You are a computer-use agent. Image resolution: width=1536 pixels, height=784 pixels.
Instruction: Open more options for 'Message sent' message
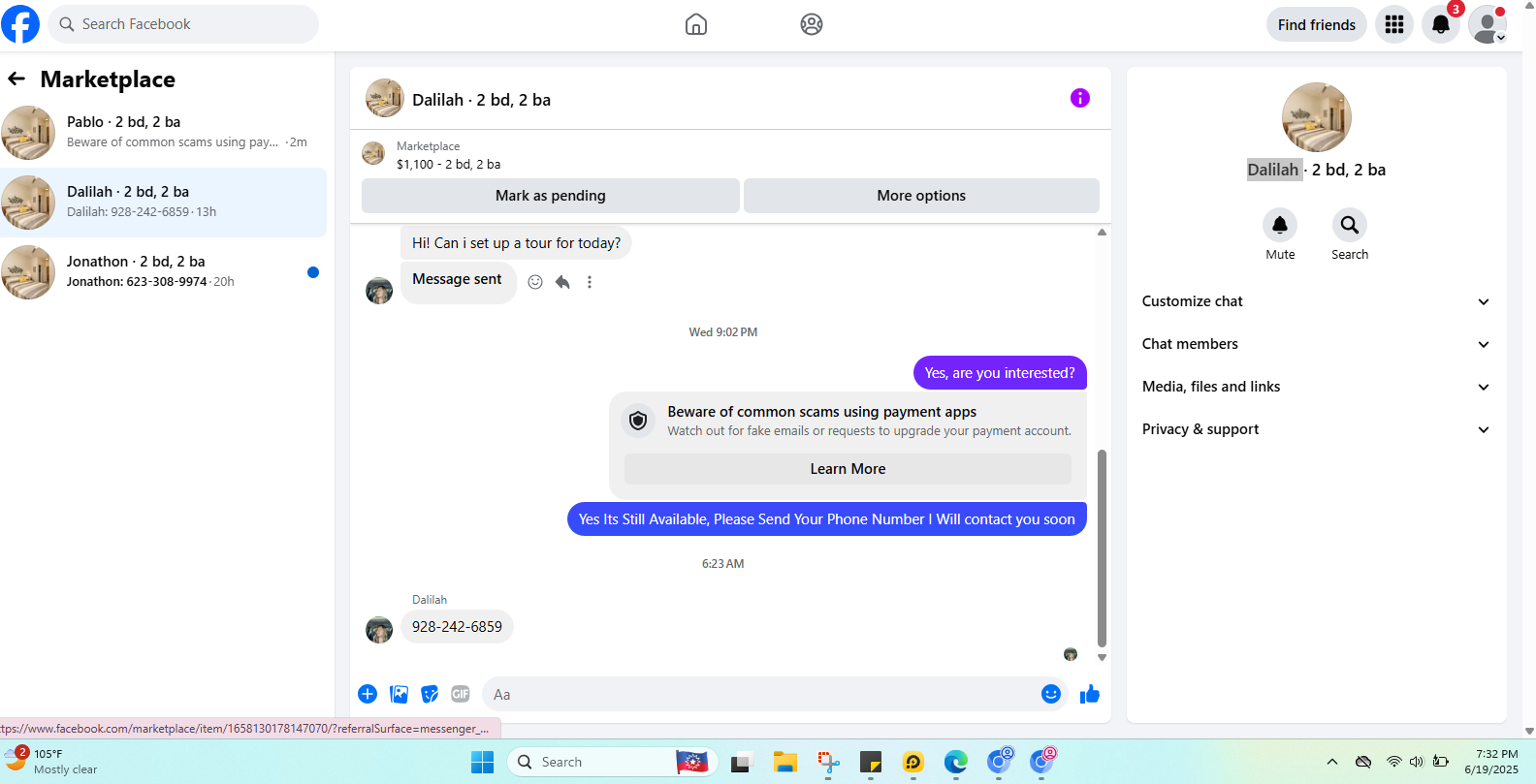pos(590,282)
